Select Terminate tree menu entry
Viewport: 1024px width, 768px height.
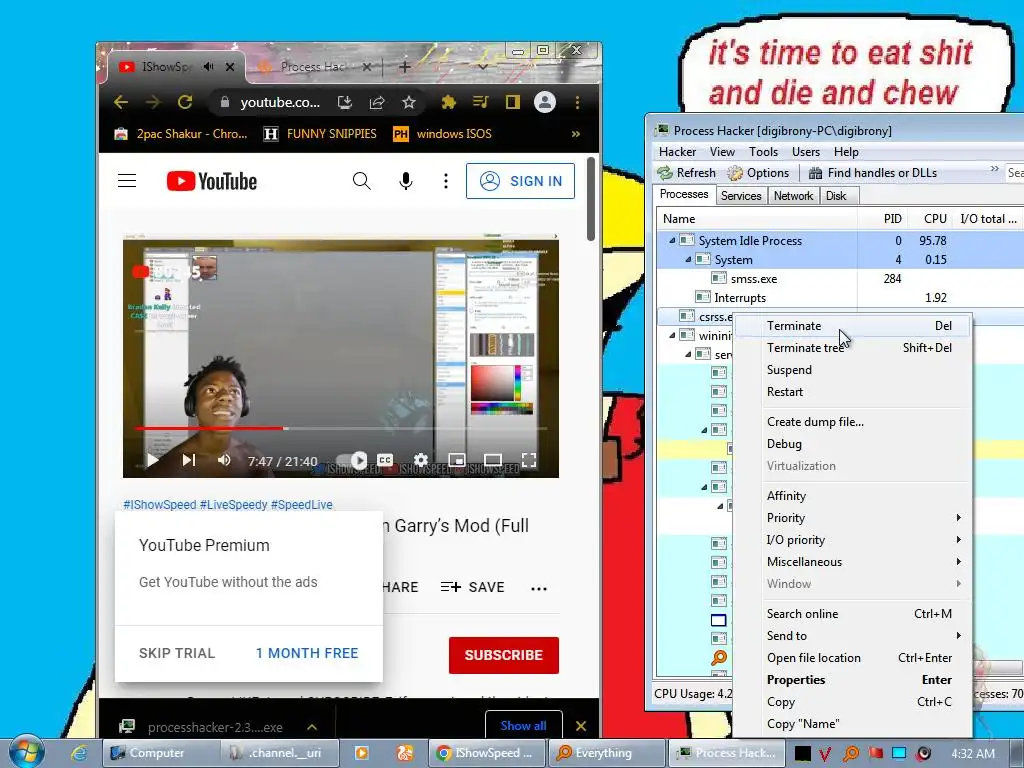click(852, 348)
